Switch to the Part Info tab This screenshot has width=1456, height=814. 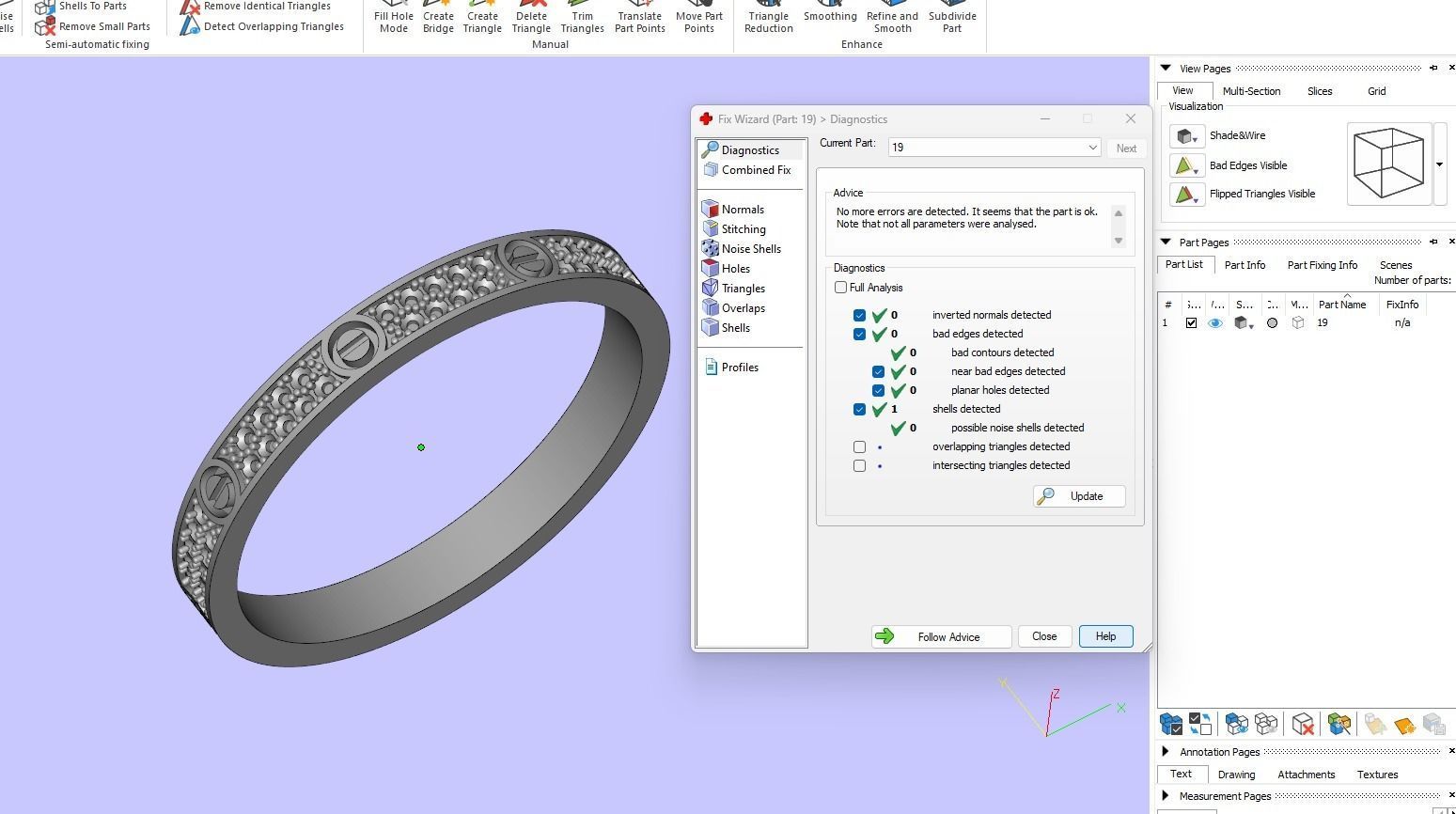1245,265
